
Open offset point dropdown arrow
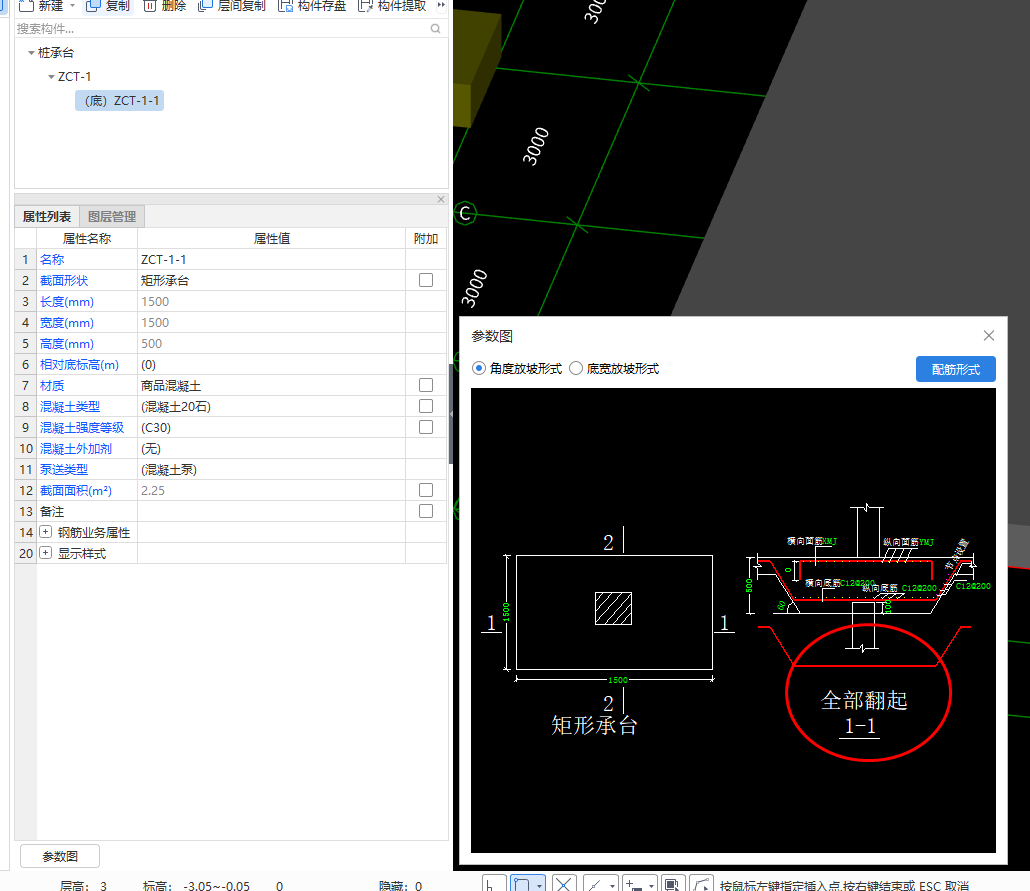click(651, 885)
